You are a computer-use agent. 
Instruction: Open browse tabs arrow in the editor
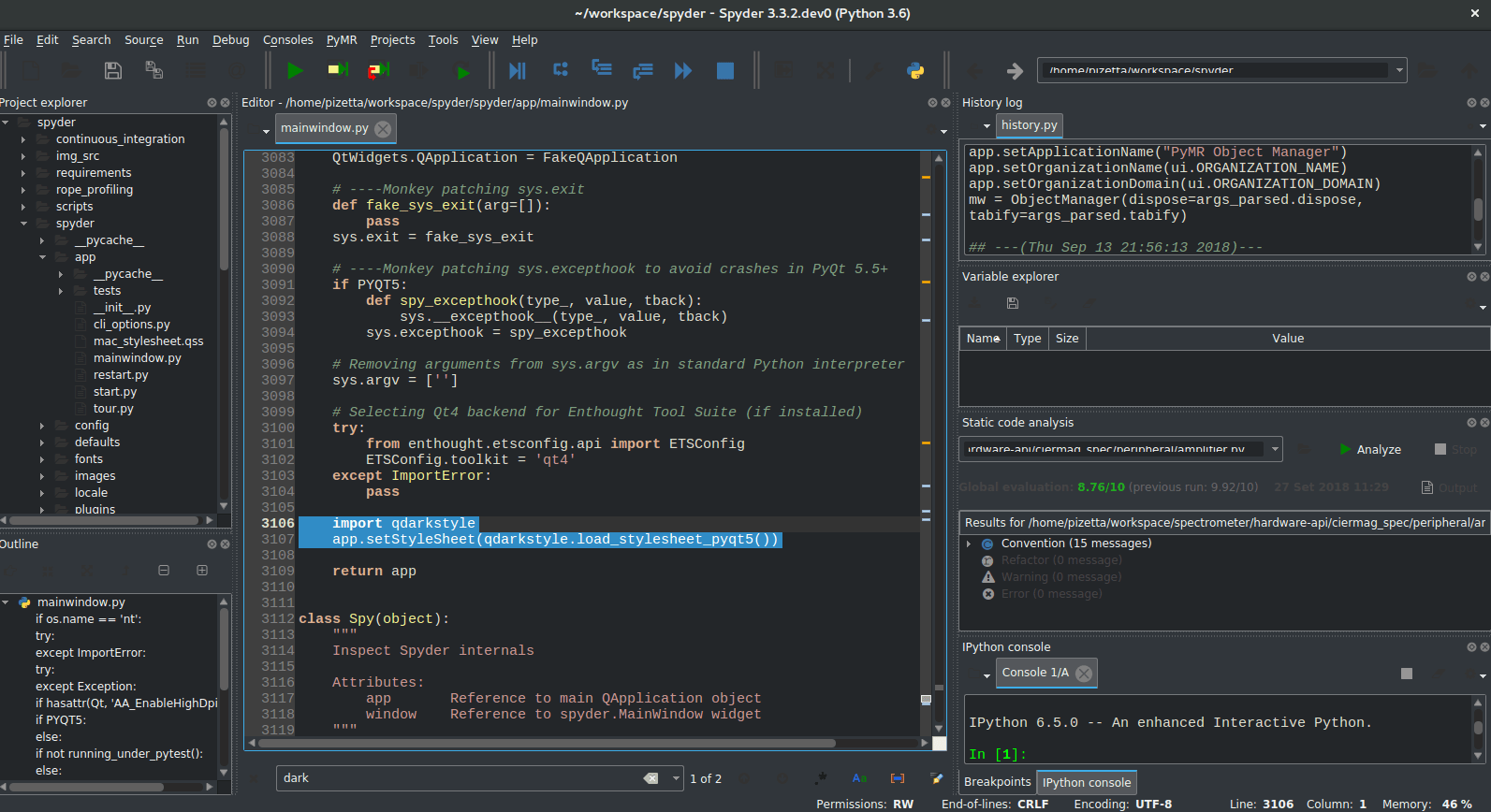click(266, 131)
